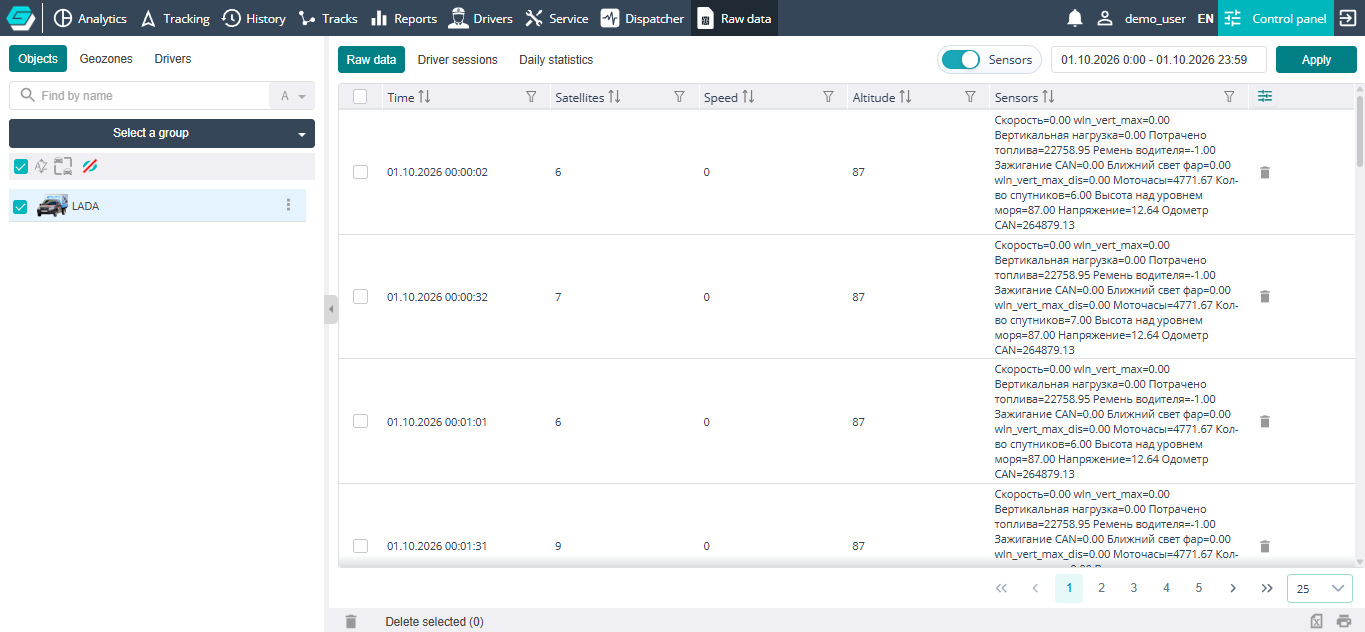Viewport: 1365px width, 632px height.
Task: Delete the 00:00:32 record using its trash icon
Action: (x=1265, y=297)
